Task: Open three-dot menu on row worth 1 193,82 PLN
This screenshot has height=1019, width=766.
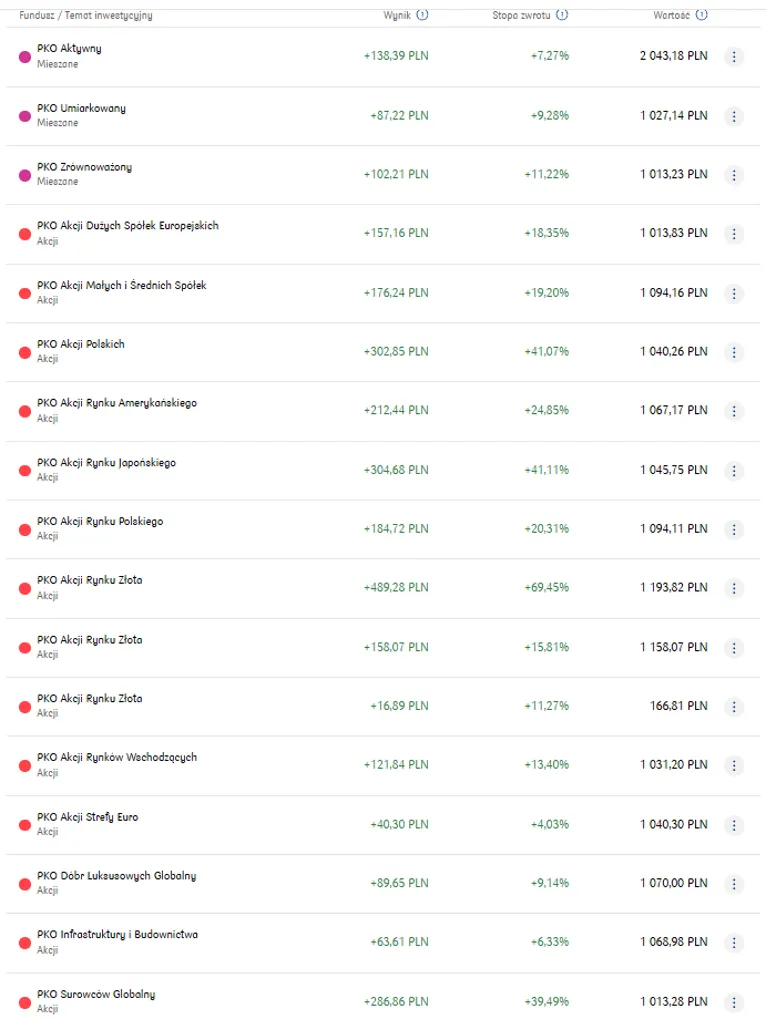Action: click(734, 588)
